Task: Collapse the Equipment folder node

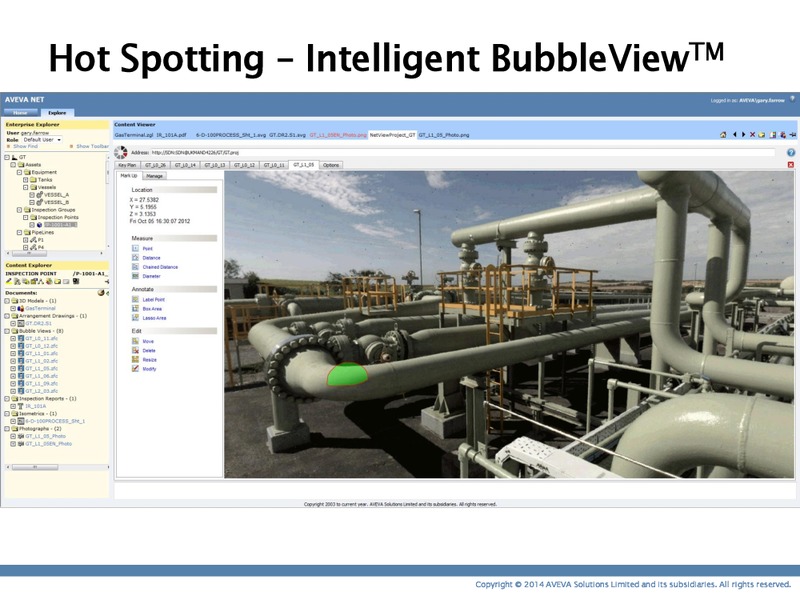Action: pos(19,172)
